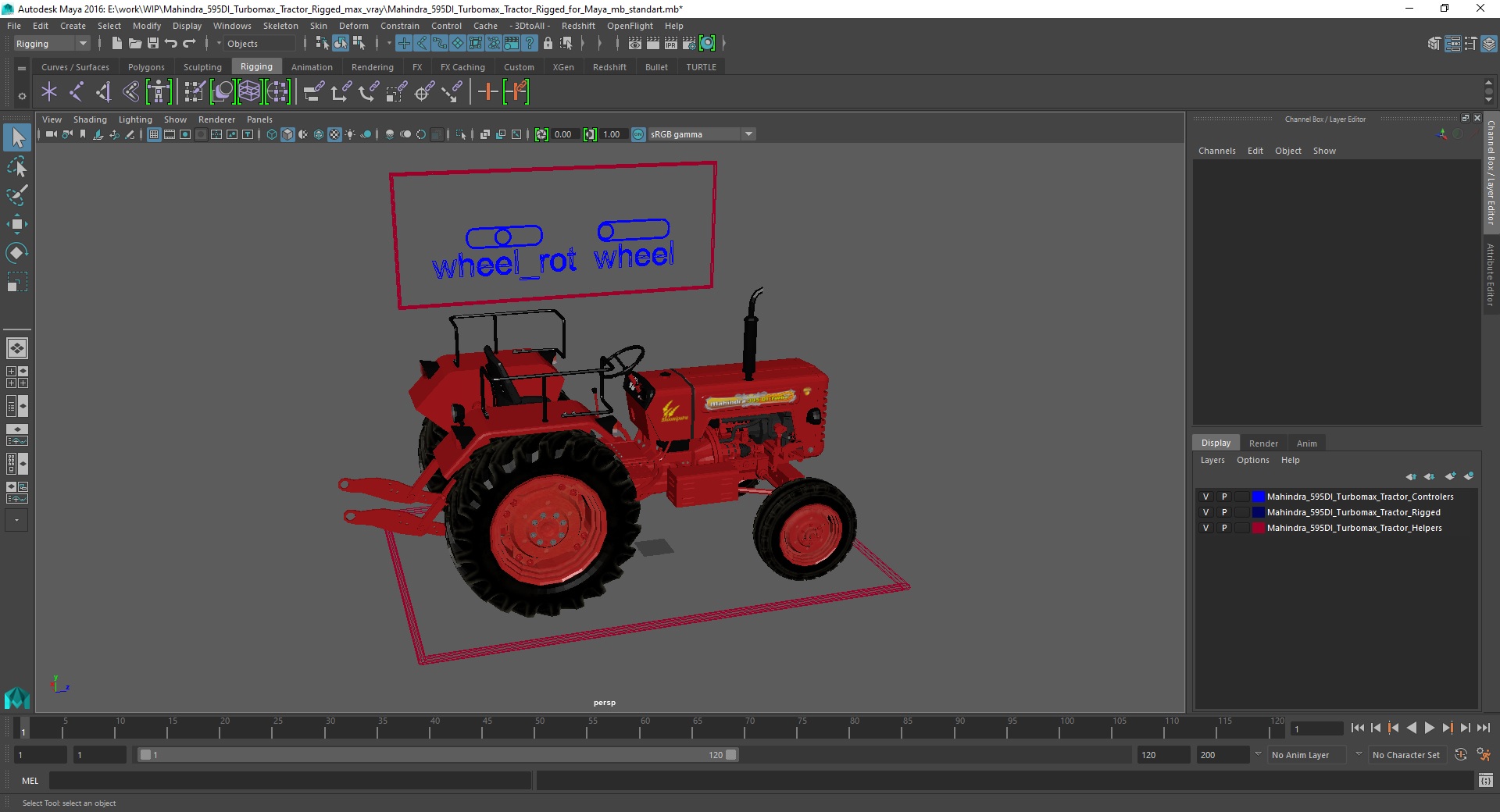Click the Redo arrow icon
The height and width of the screenshot is (812, 1500).
[x=189, y=44]
